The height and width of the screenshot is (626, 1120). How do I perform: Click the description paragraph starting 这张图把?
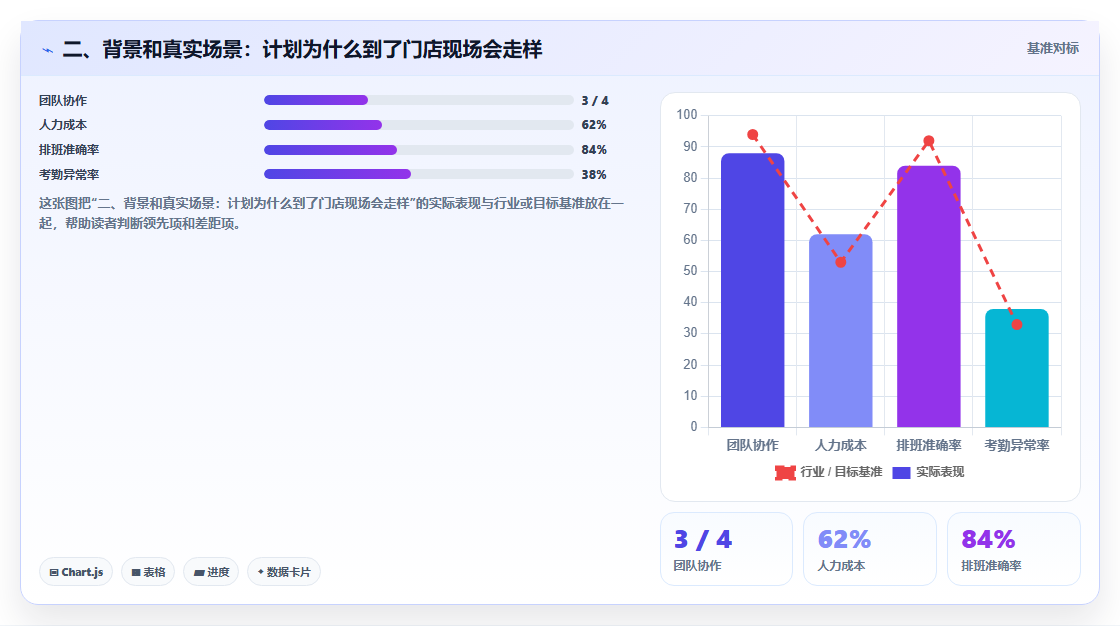(331, 214)
